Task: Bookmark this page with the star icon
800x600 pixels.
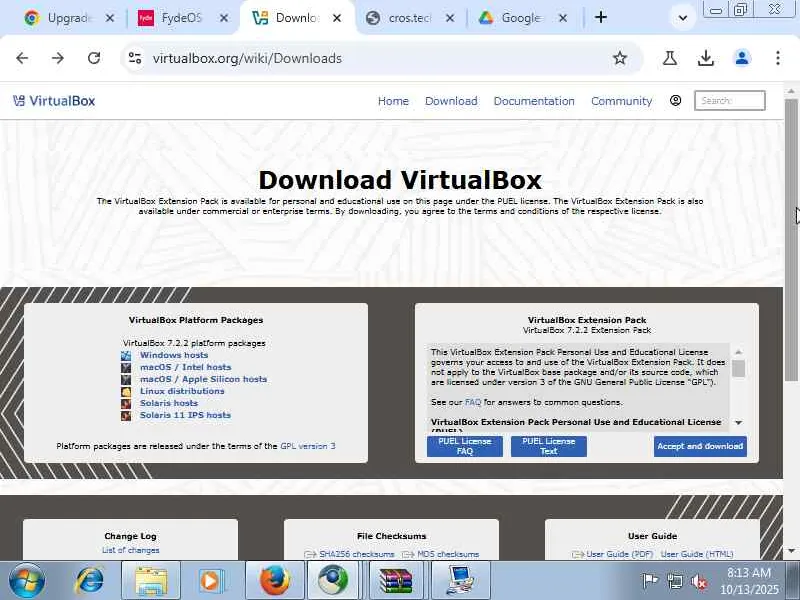Action: point(619,58)
